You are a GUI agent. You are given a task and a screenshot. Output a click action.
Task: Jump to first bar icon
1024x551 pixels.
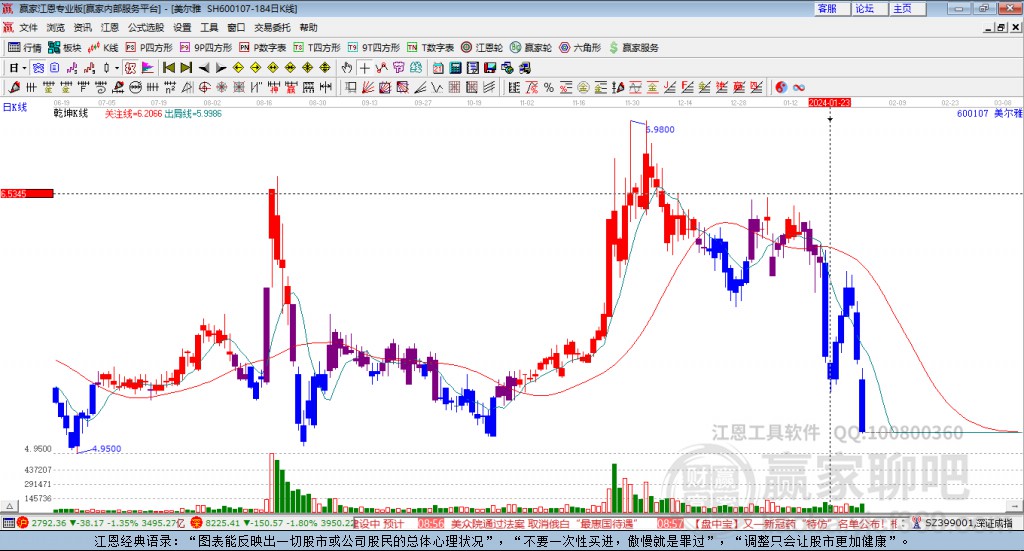tap(168, 68)
